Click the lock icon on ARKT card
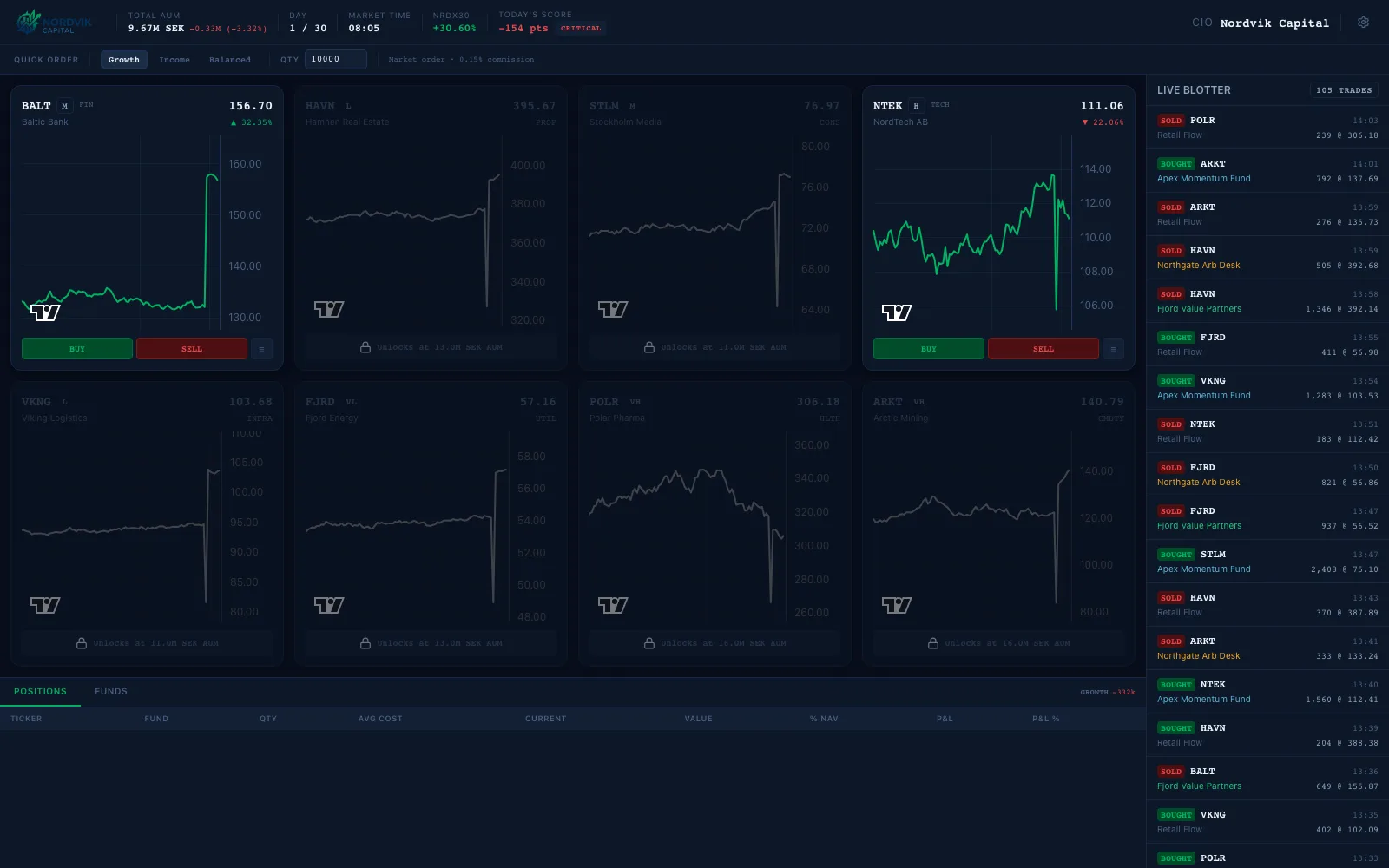Image resolution: width=1389 pixels, height=868 pixels. [x=933, y=643]
